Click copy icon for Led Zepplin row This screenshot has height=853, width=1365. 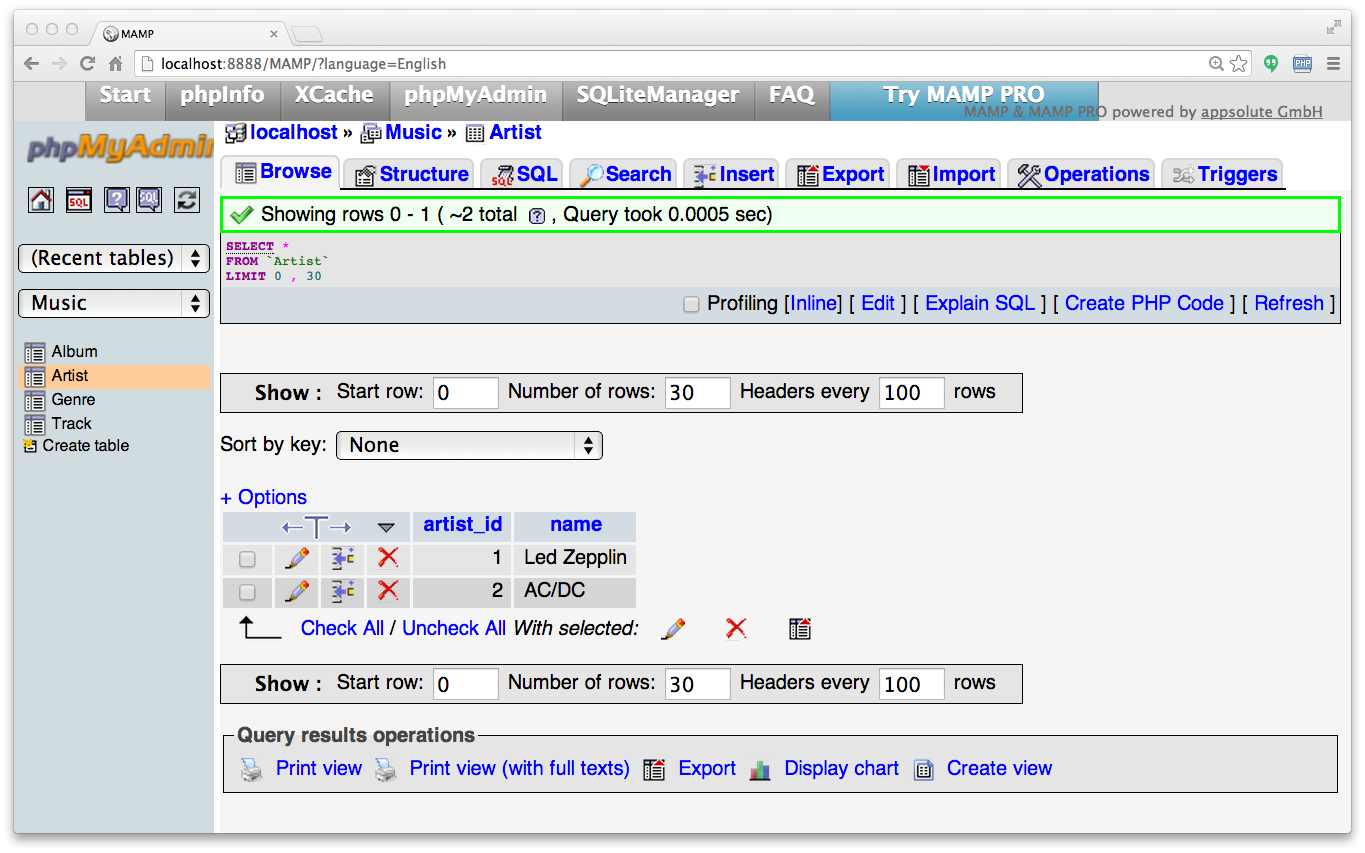(343, 558)
